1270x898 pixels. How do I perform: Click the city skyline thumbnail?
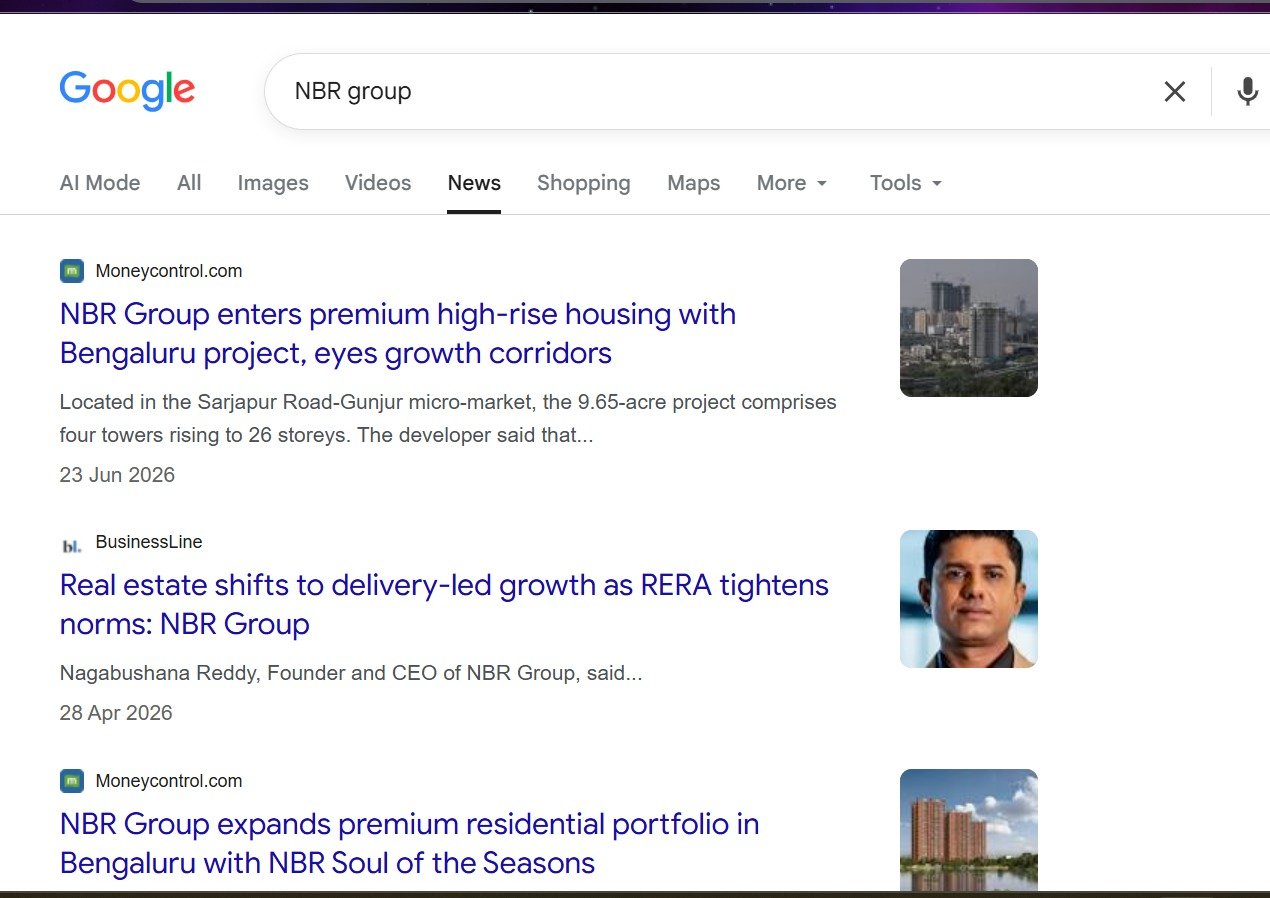(969, 328)
